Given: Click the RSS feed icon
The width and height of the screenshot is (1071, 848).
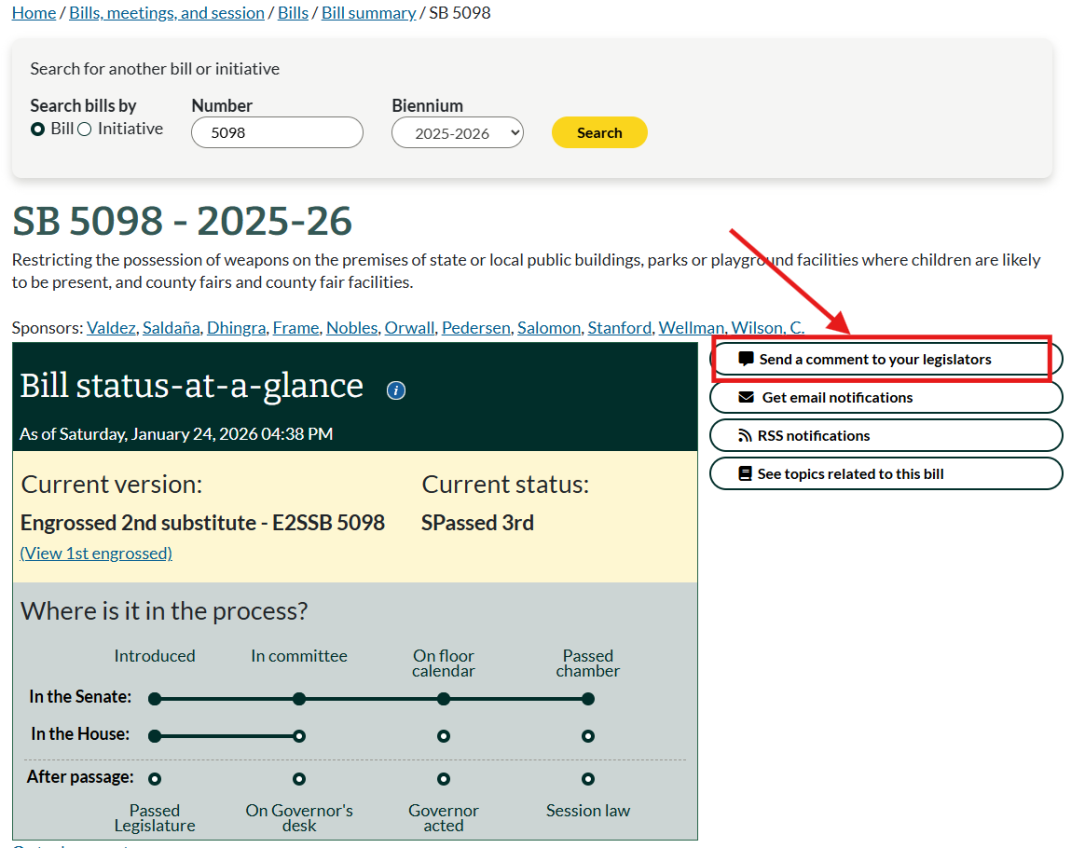Looking at the screenshot, I should tap(744, 436).
